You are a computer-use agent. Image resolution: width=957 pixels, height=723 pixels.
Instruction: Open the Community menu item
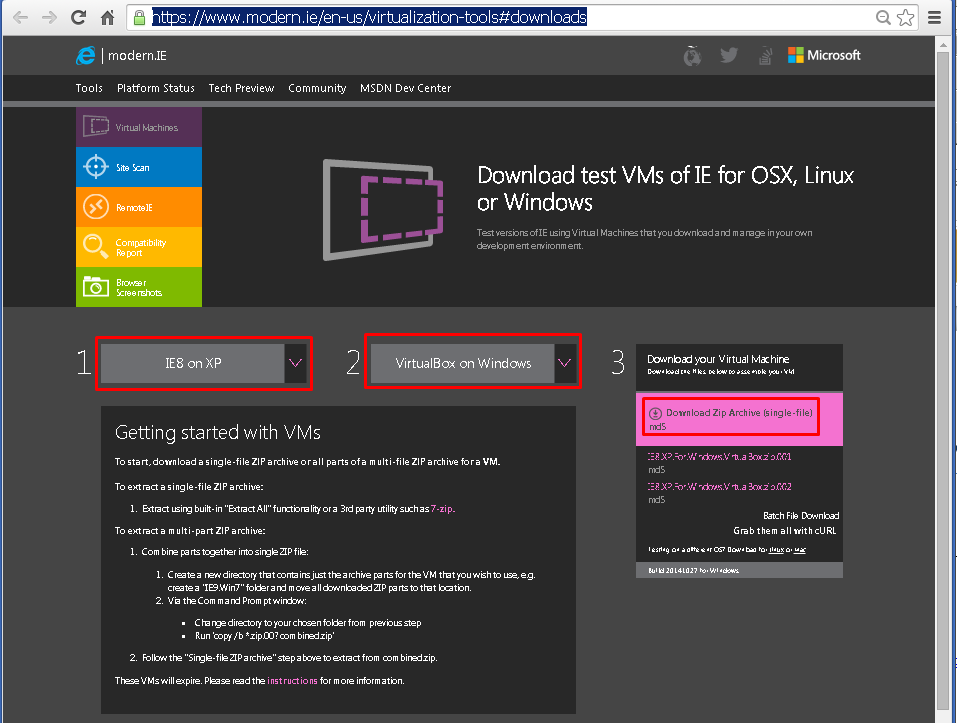(317, 88)
